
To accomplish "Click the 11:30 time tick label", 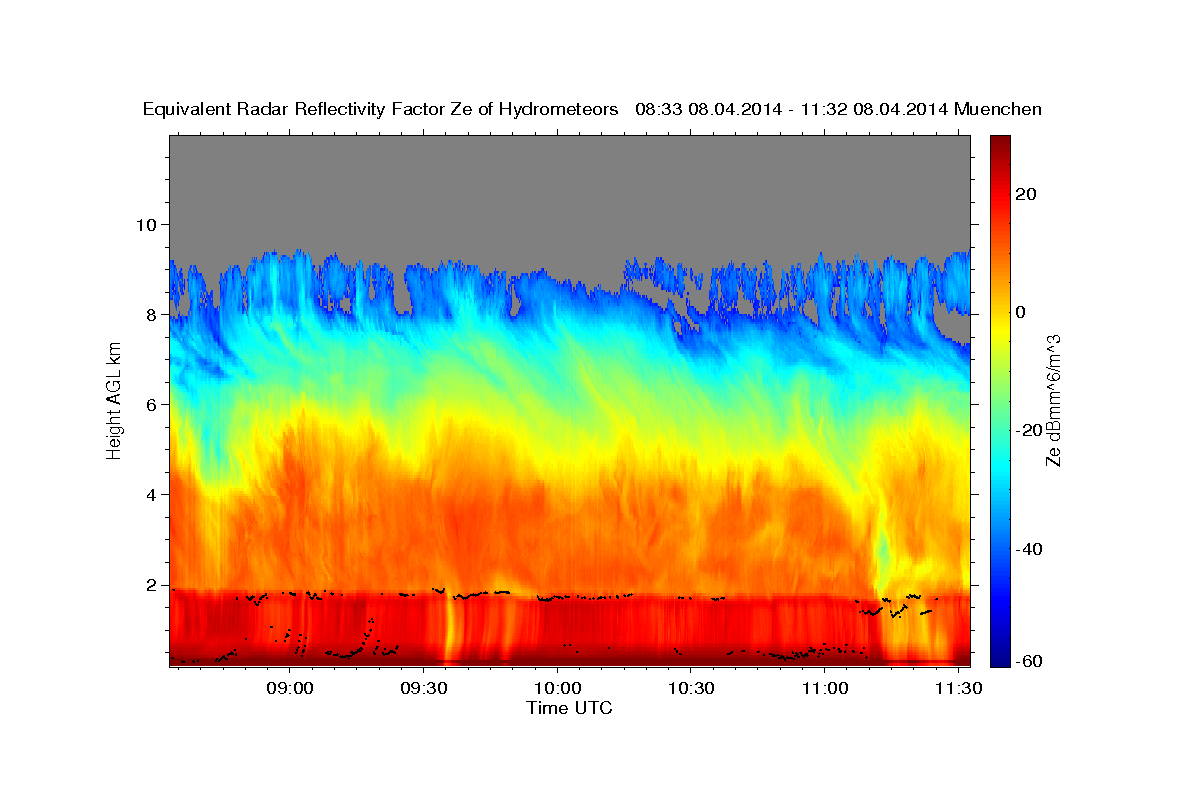I will 958,689.
